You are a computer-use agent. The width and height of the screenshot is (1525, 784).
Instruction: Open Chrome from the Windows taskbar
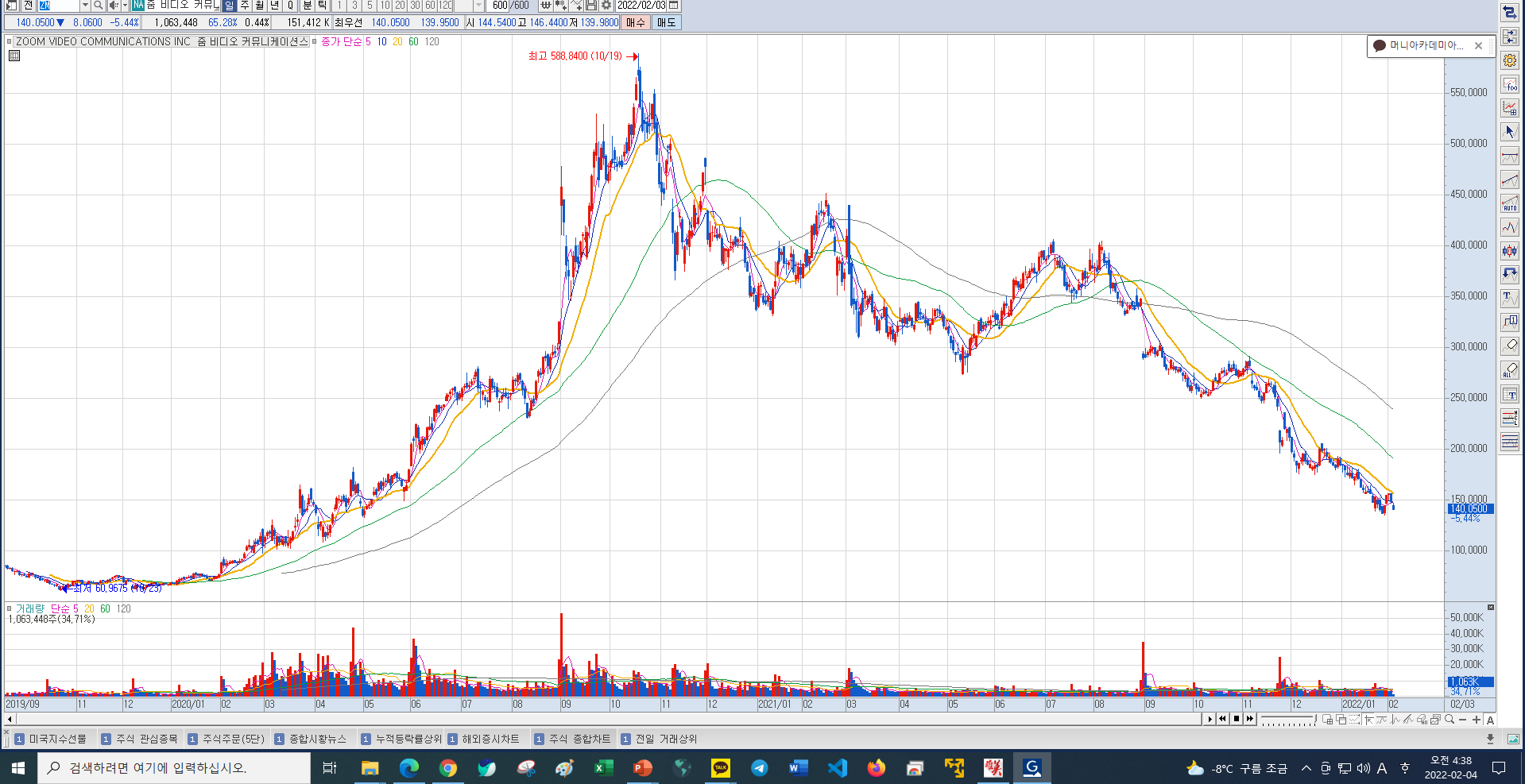(x=448, y=767)
